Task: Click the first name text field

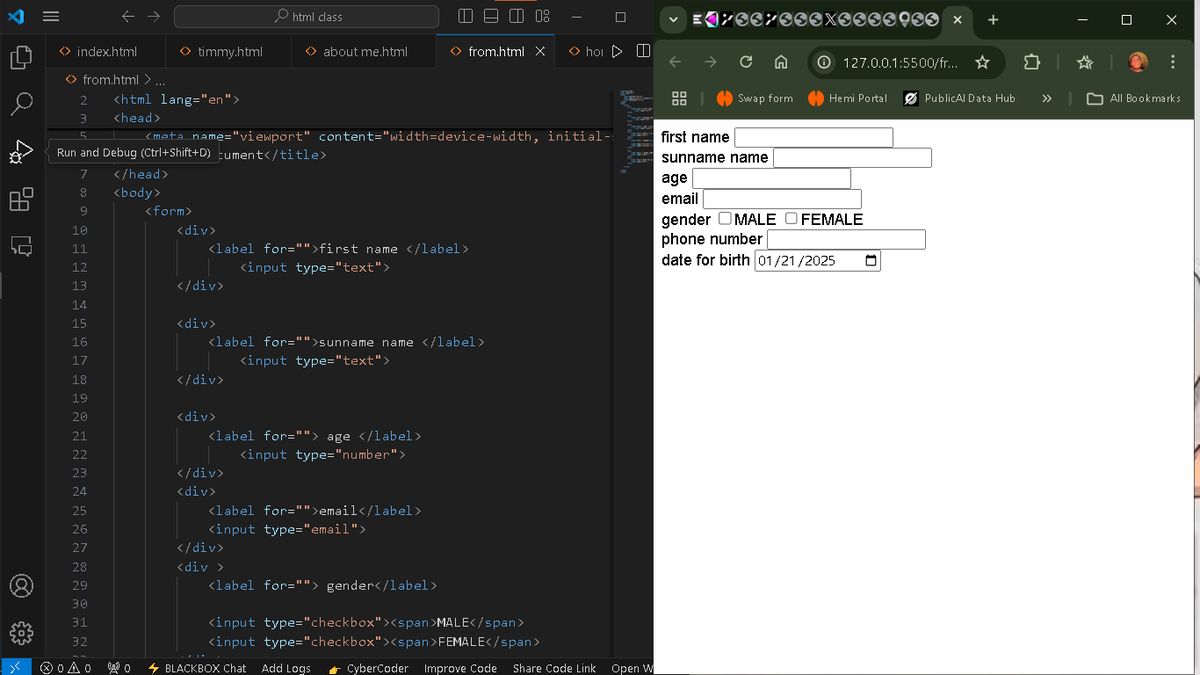Action: point(813,137)
